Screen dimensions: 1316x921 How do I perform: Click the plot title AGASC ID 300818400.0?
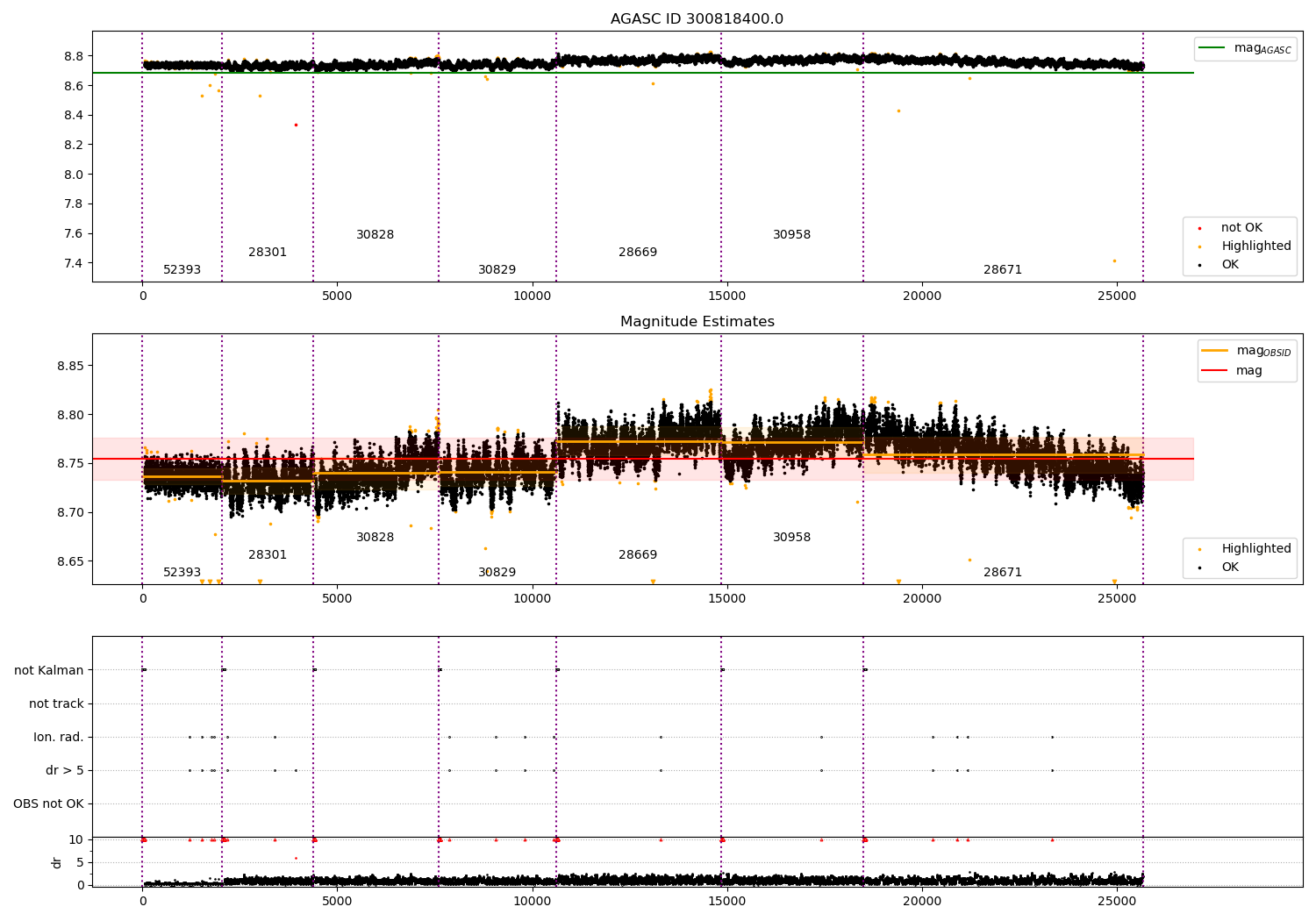point(697,19)
